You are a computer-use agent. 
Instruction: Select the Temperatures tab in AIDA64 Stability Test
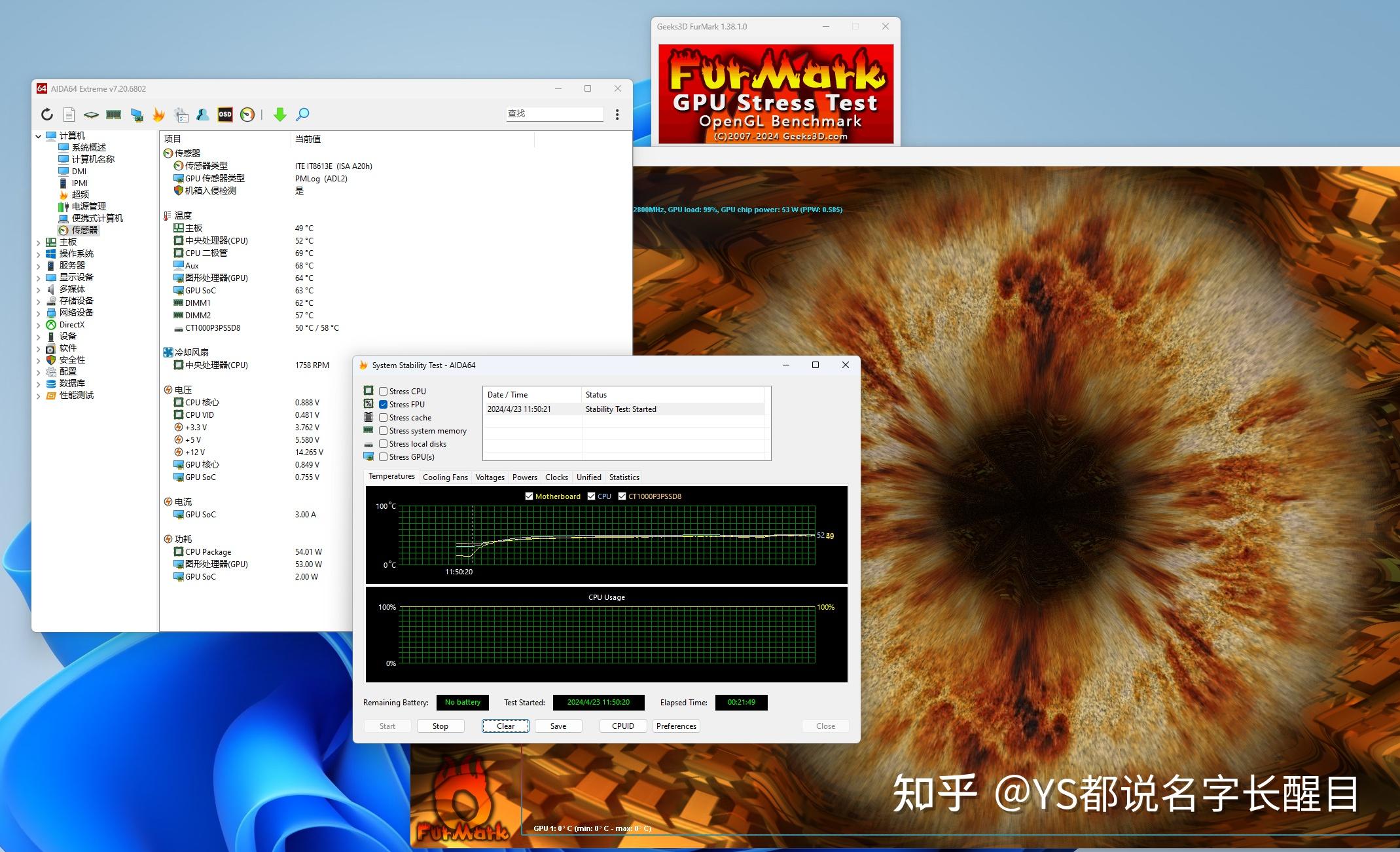pos(391,477)
